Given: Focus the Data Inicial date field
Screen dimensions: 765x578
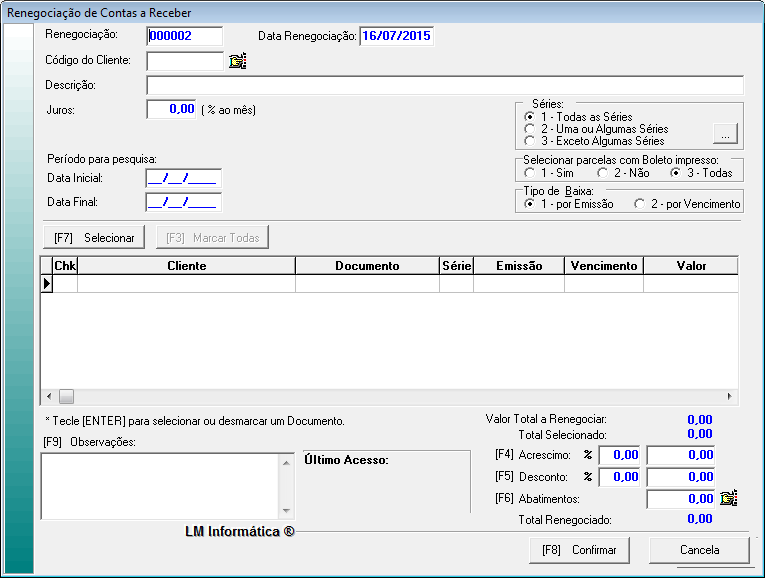Looking at the screenshot, I should pyautogui.click(x=183, y=178).
